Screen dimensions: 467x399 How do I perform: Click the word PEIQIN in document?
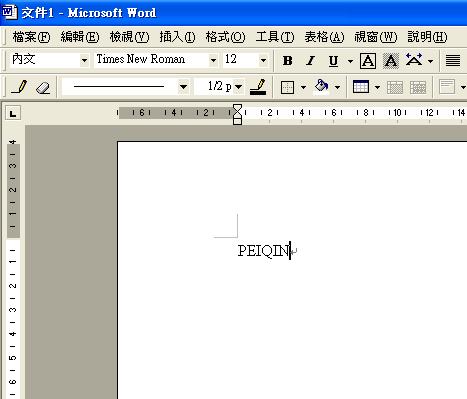263,251
